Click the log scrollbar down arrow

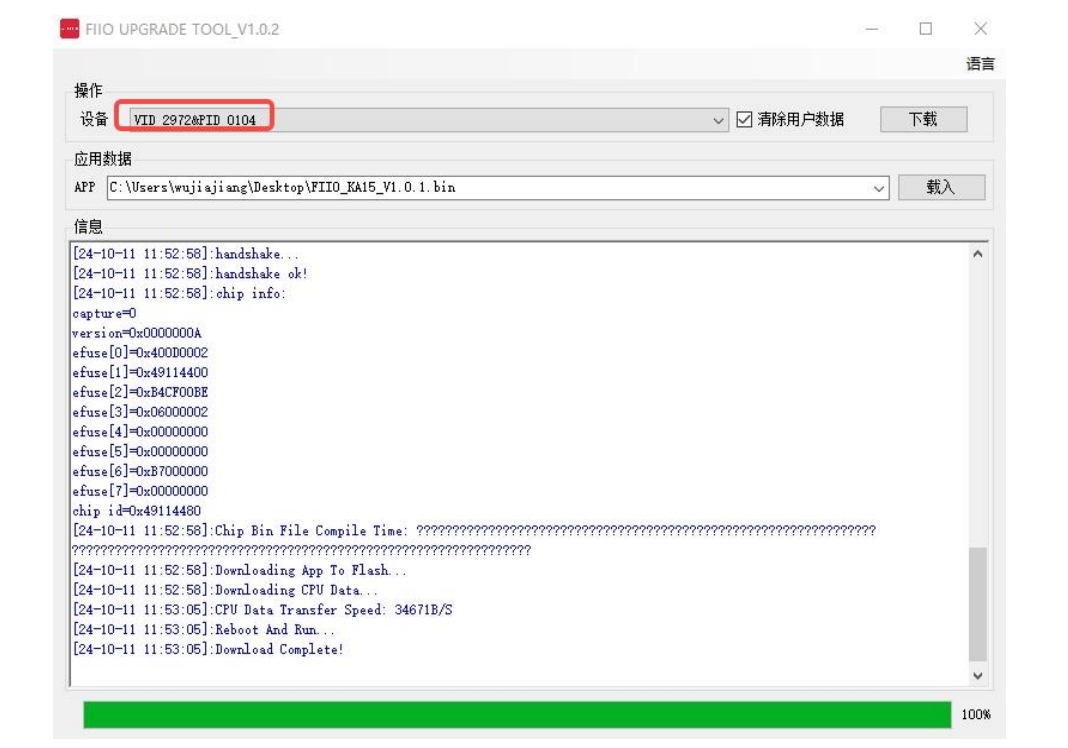(x=977, y=676)
